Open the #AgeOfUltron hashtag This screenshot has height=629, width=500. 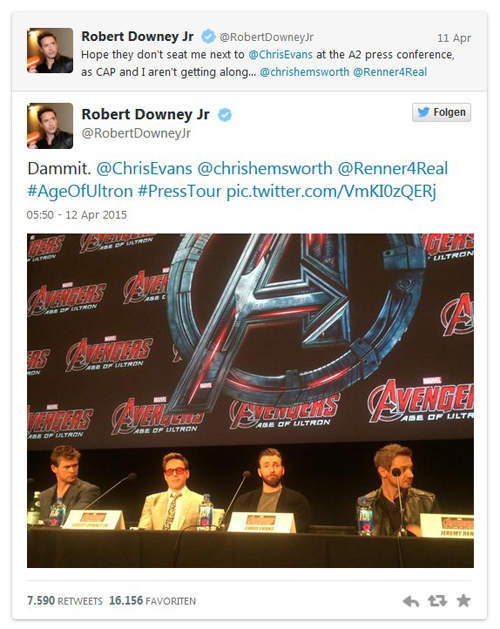(80, 191)
